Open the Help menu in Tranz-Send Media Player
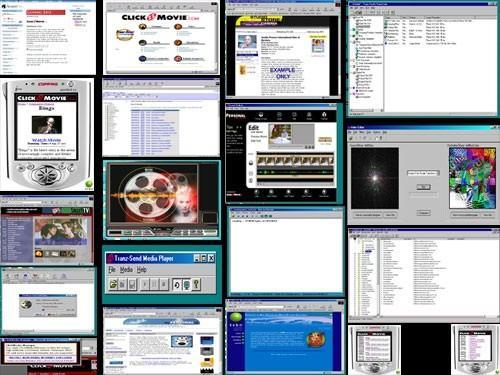Screen dimensions: 500x375 click(x=142, y=270)
